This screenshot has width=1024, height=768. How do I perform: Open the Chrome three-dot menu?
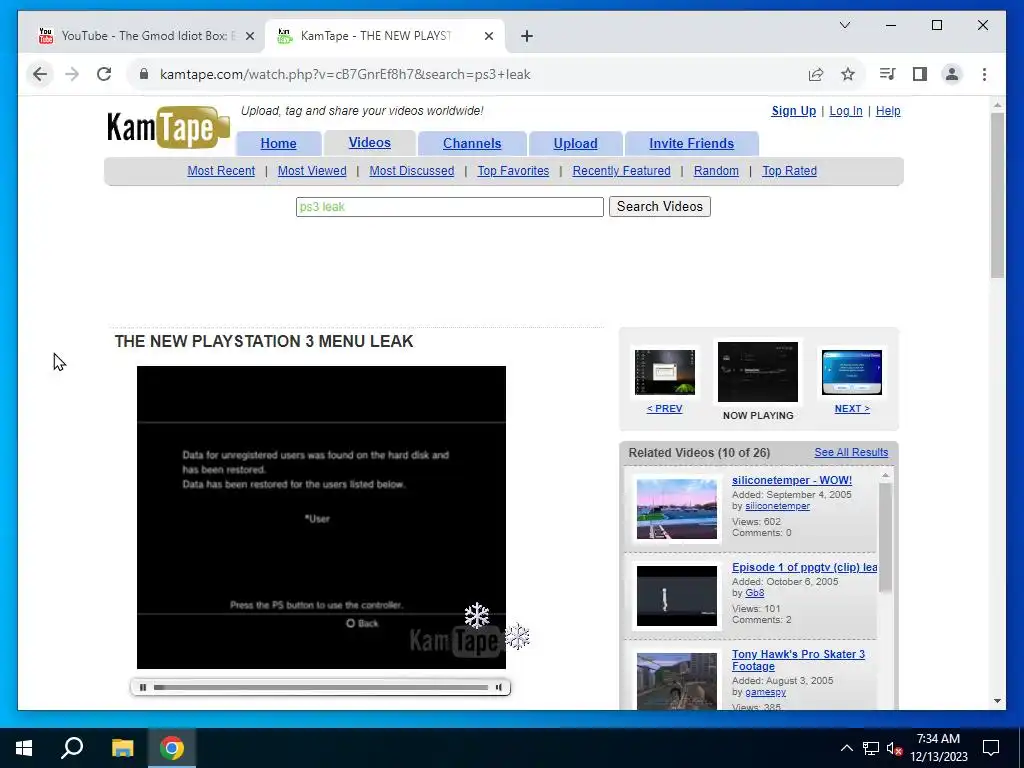pyautogui.click(x=984, y=74)
